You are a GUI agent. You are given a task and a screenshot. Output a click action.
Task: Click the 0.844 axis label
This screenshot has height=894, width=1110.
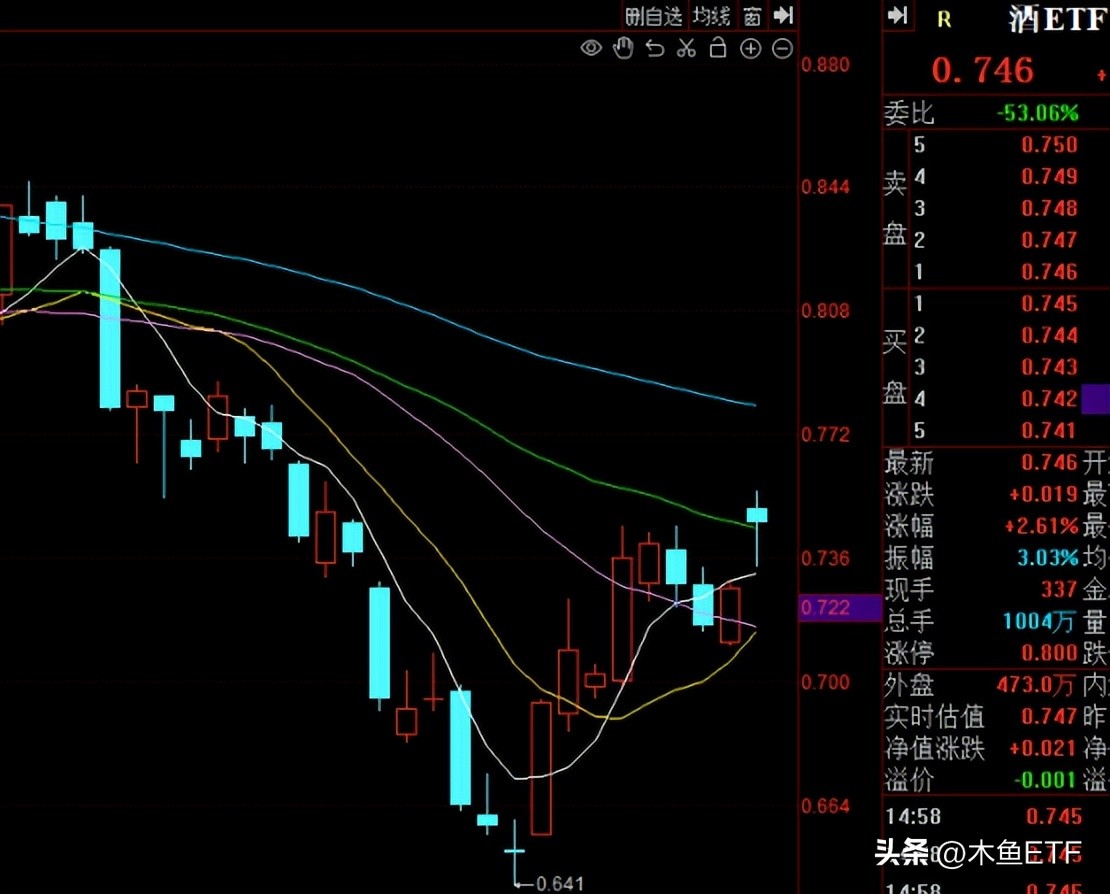[825, 187]
